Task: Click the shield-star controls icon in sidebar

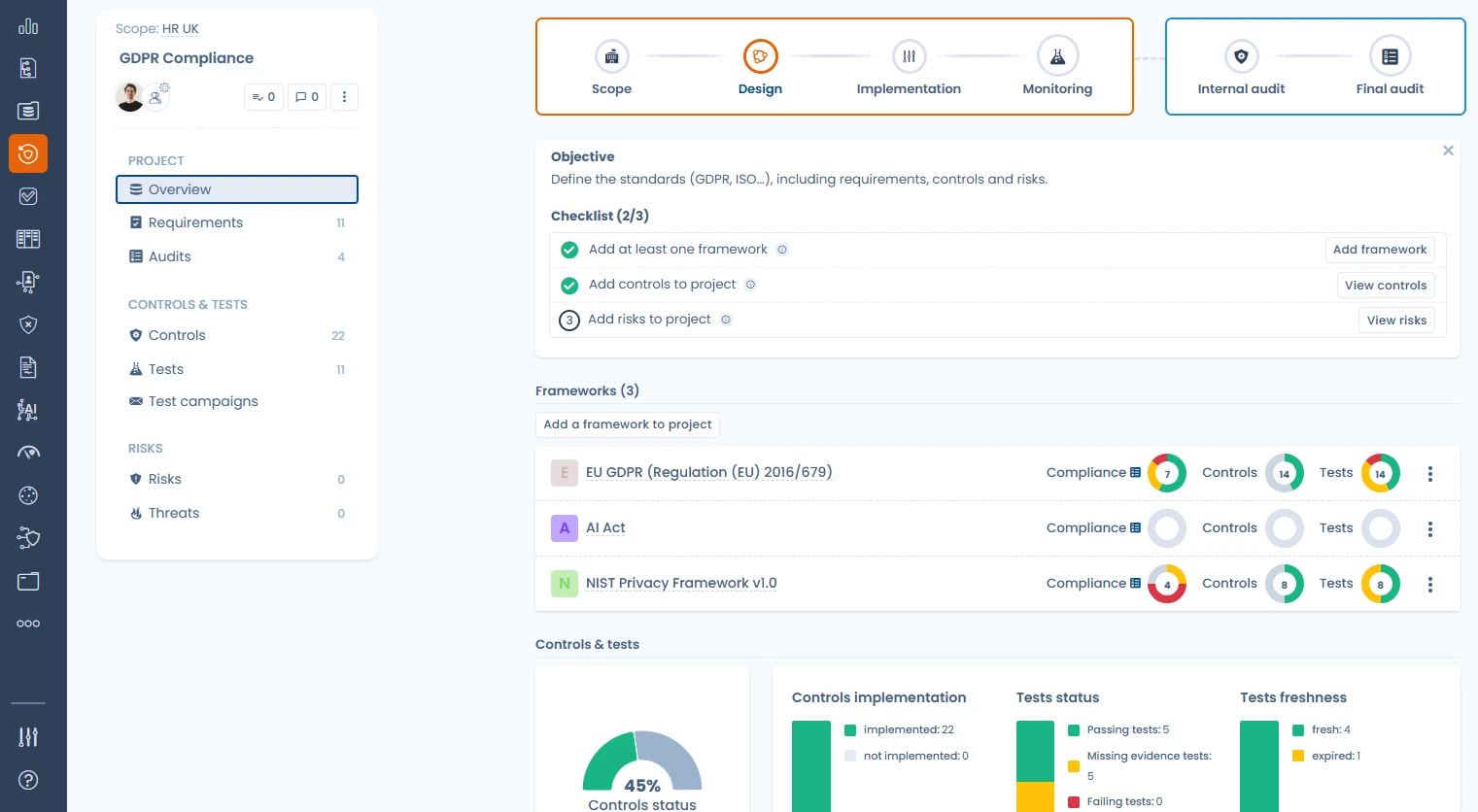Action: [x=28, y=324]
